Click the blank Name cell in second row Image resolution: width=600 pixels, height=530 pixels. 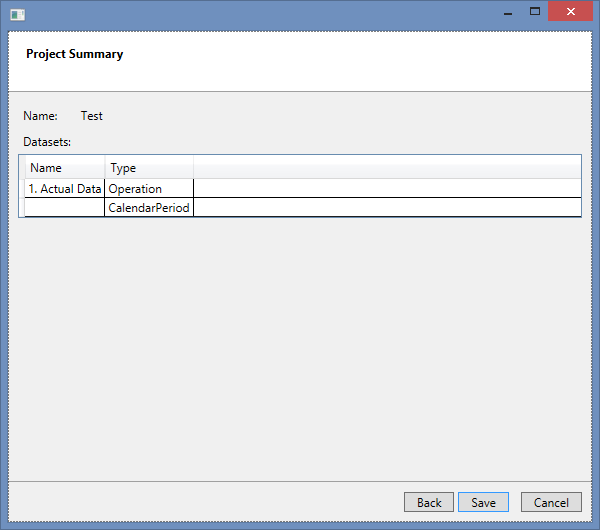pos(64,208)
